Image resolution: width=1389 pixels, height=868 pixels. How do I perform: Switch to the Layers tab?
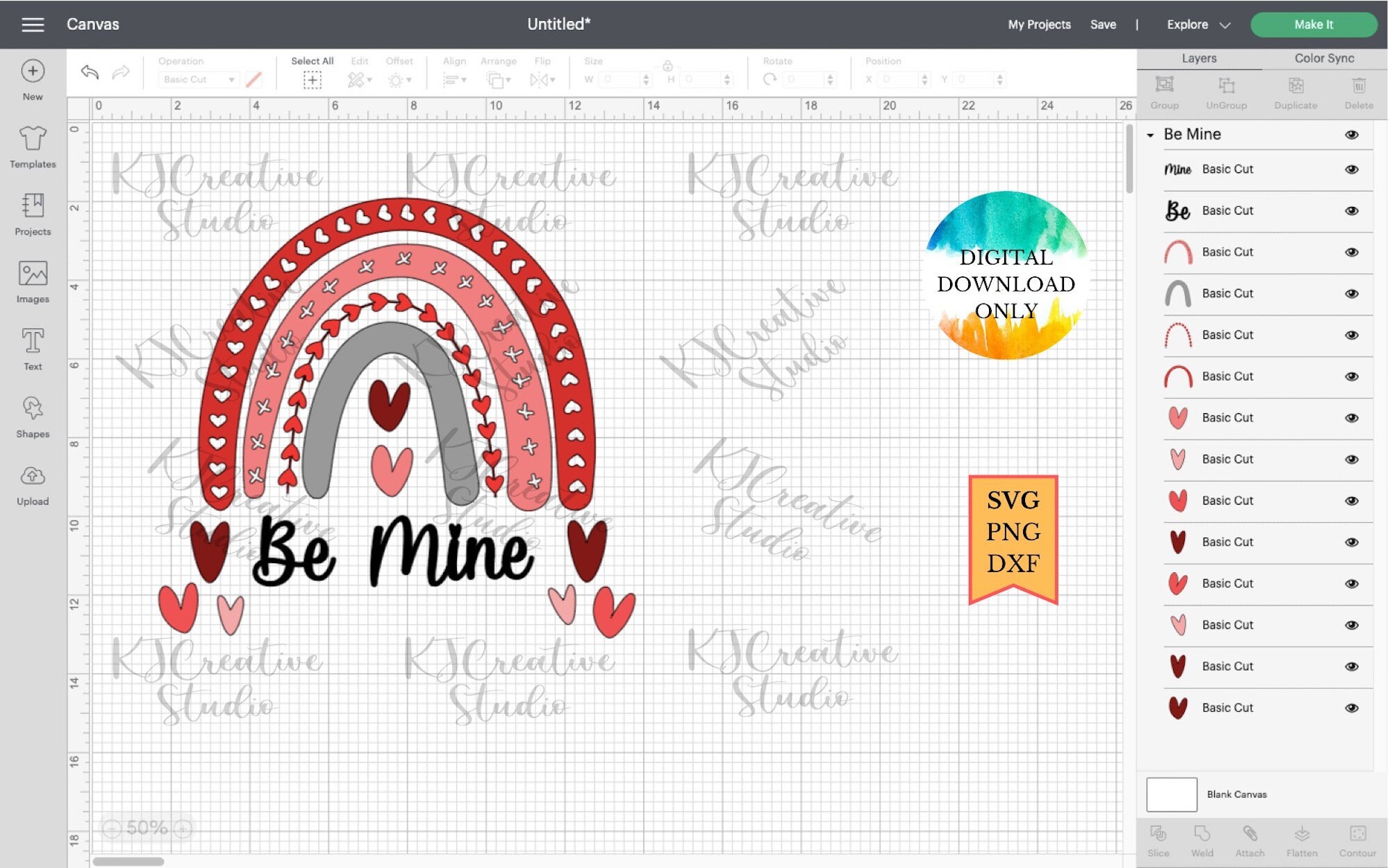(x=1199, y=58)
